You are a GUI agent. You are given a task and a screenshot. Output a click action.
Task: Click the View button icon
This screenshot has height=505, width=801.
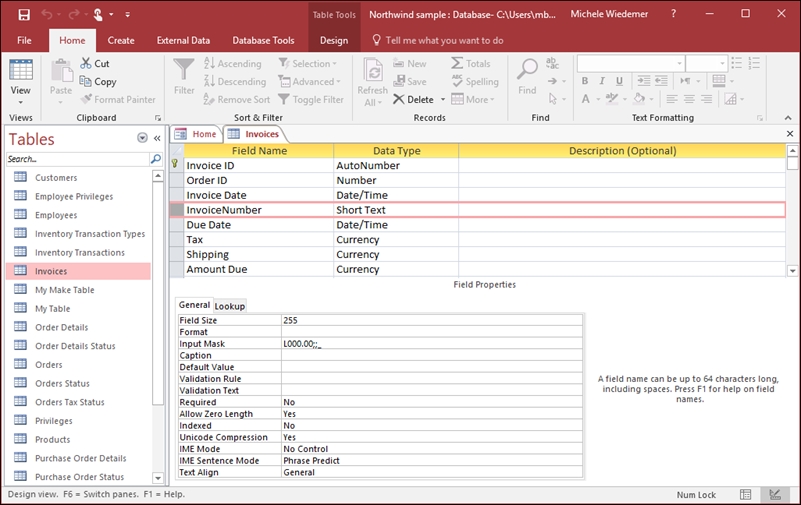(x=21, y=70)
